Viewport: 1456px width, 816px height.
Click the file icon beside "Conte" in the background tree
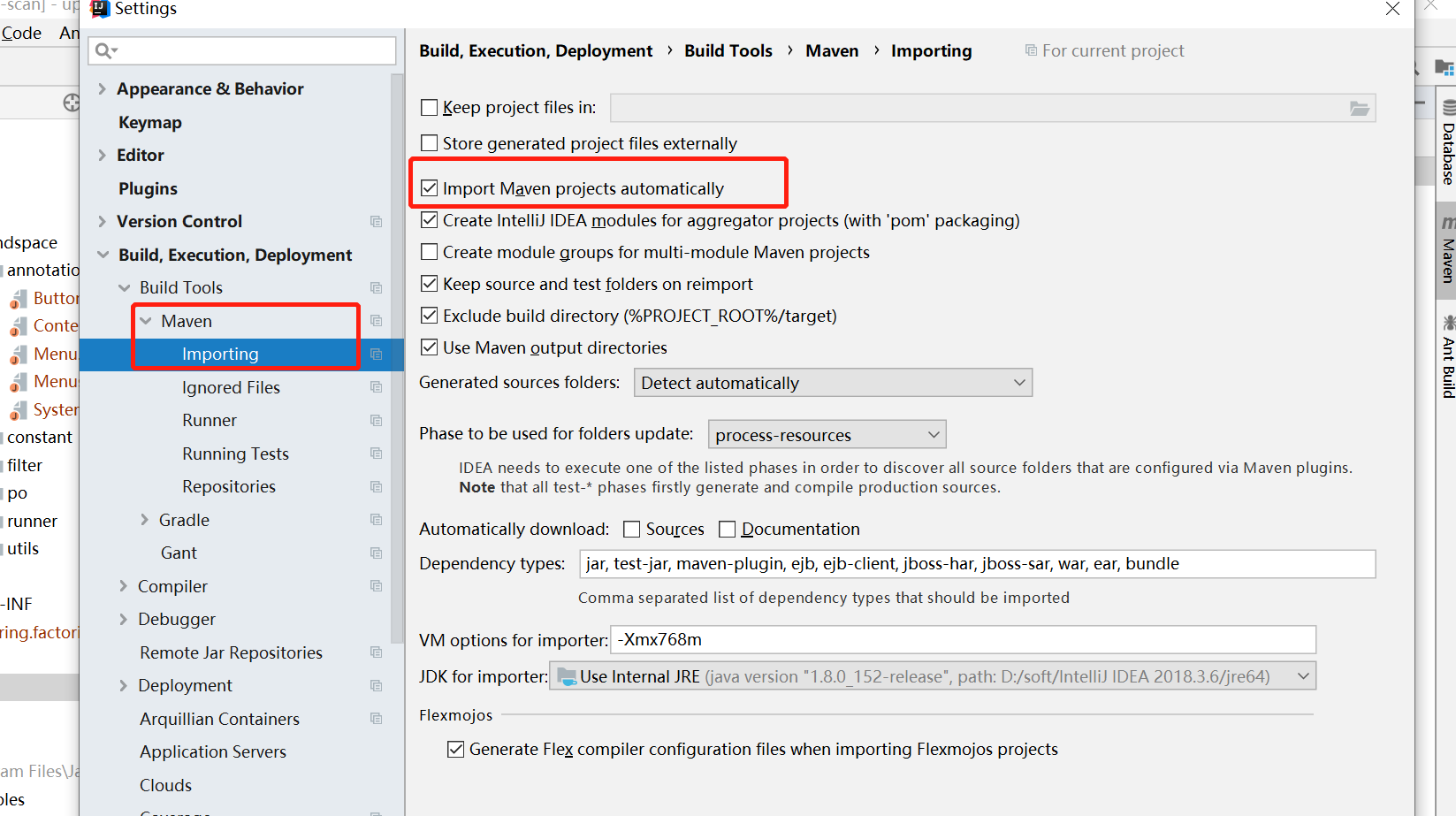coord(19,326)
